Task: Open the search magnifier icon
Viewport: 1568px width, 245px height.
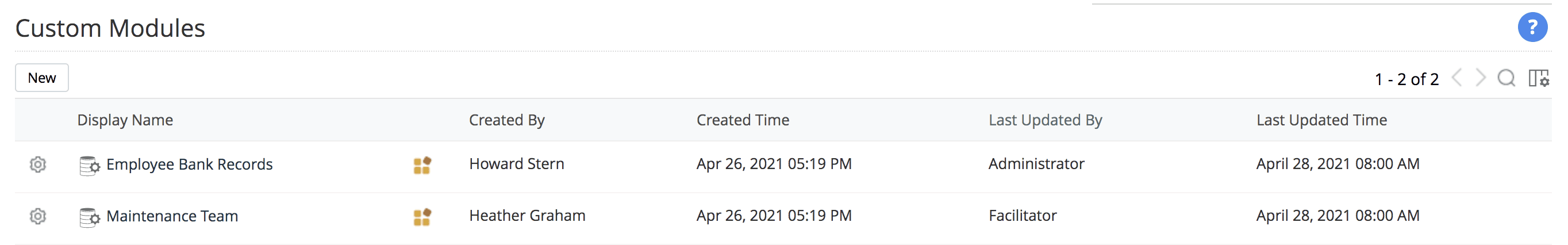Action: [x=1506, y=78]
